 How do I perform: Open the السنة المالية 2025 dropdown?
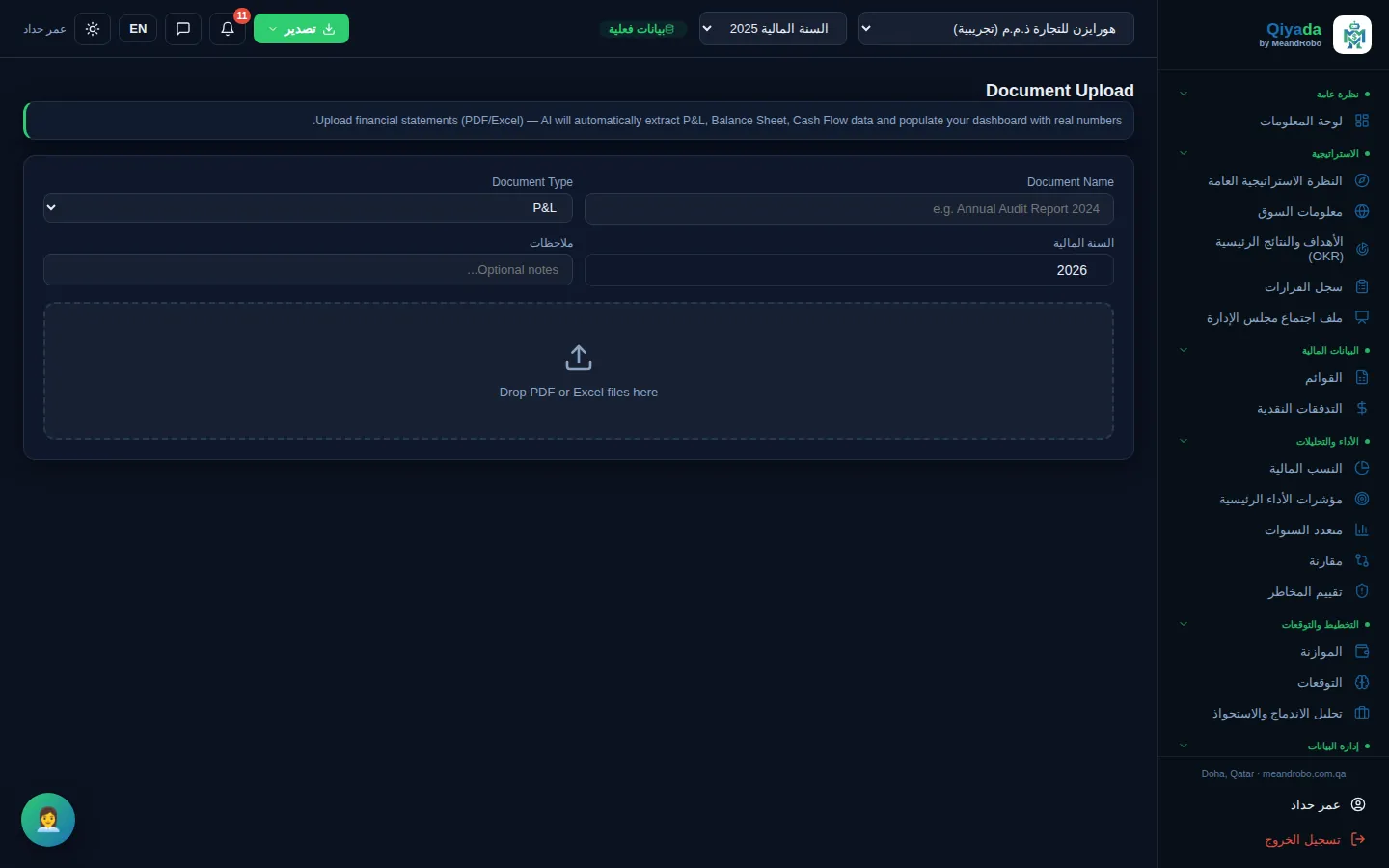(x=773, y=29)
